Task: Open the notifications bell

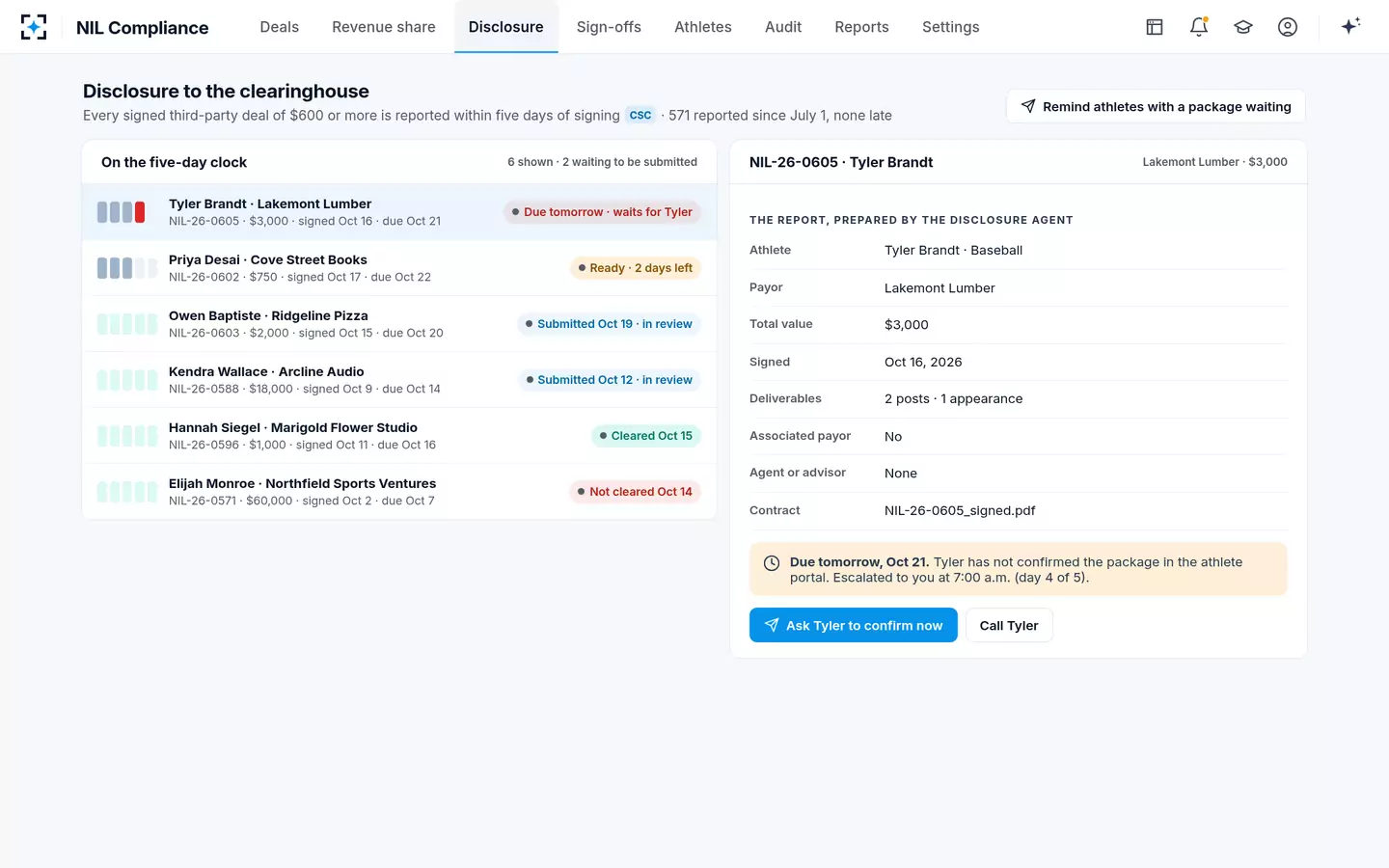Action: [1199, 27]
